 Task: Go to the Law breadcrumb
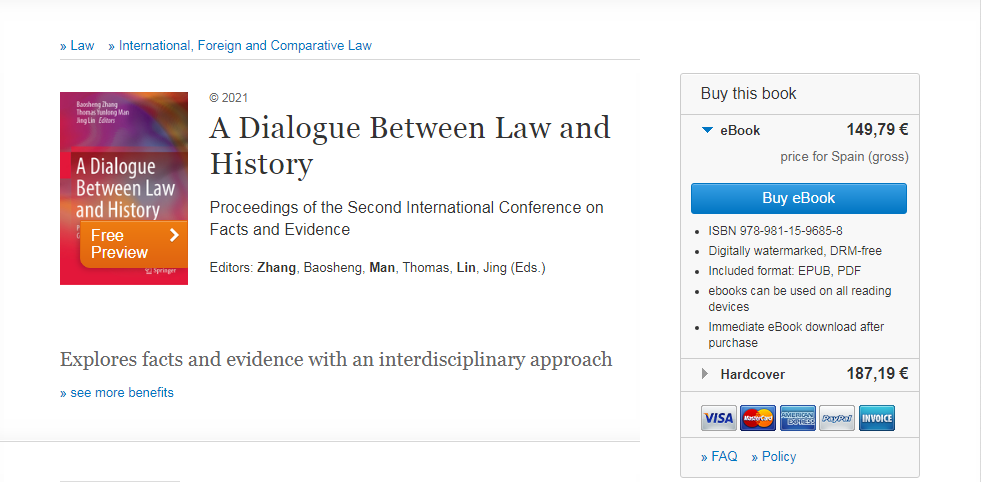(78, 45)
